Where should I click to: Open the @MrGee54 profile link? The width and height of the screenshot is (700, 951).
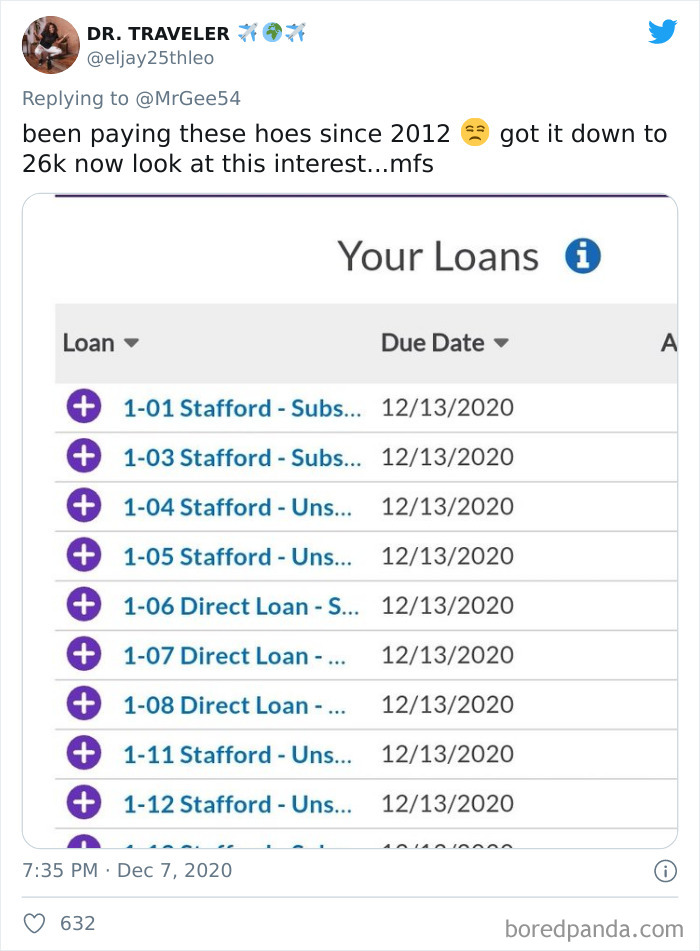[x=193, y=98]
